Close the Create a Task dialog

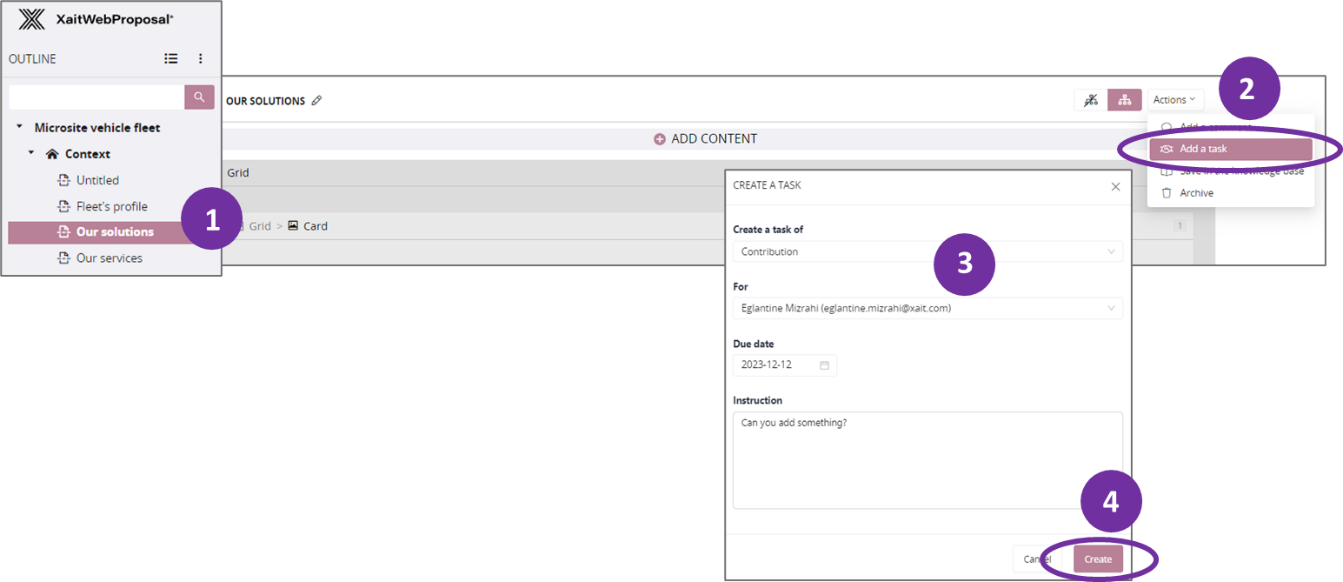tap(1115, 186)
